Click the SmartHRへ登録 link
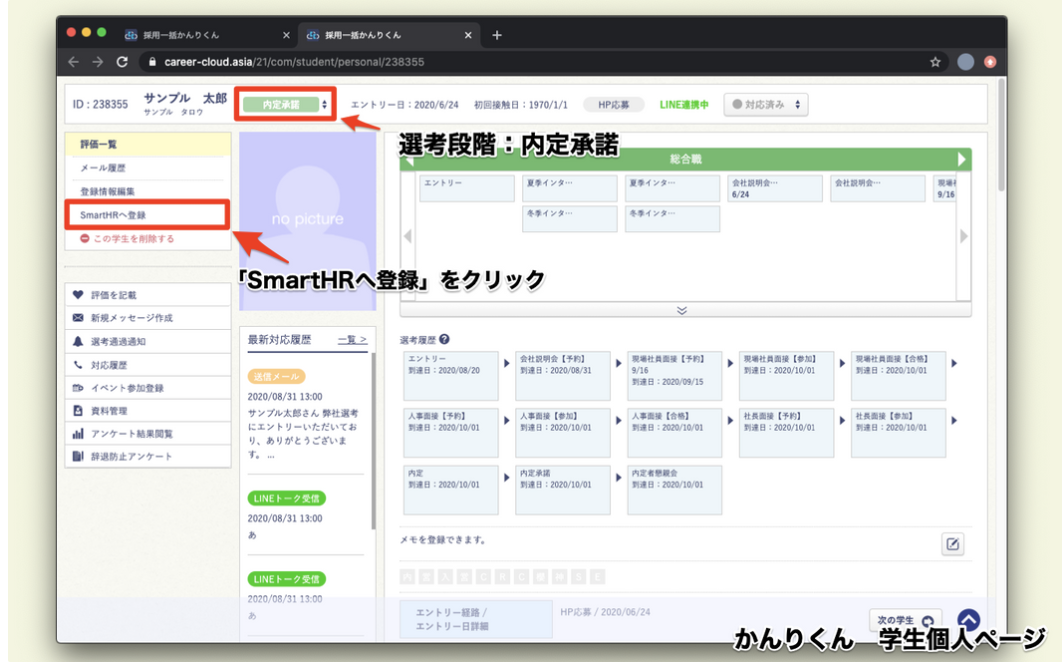 [x=113, y=215]
